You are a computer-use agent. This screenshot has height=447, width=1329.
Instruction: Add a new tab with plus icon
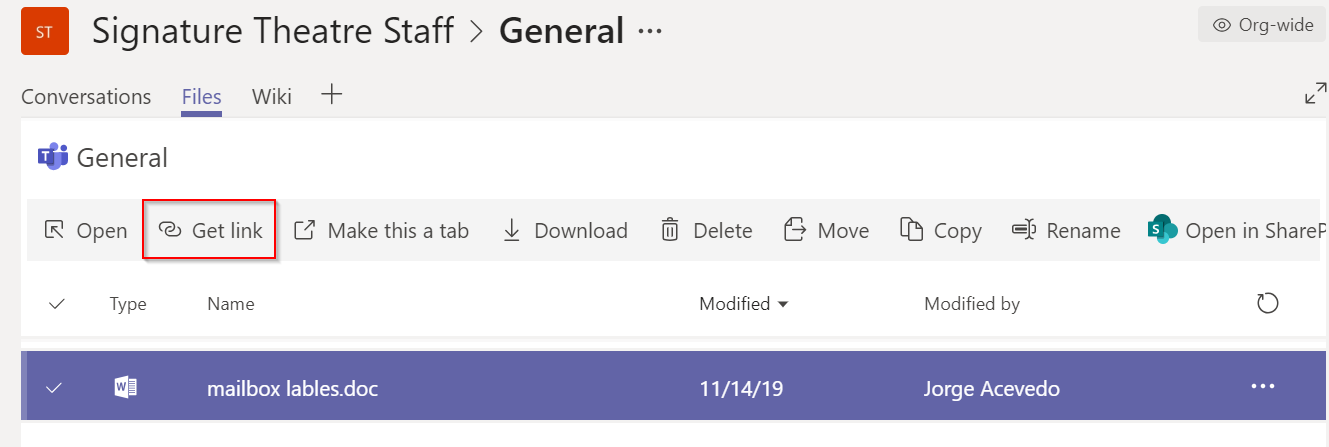click(331, 95)
